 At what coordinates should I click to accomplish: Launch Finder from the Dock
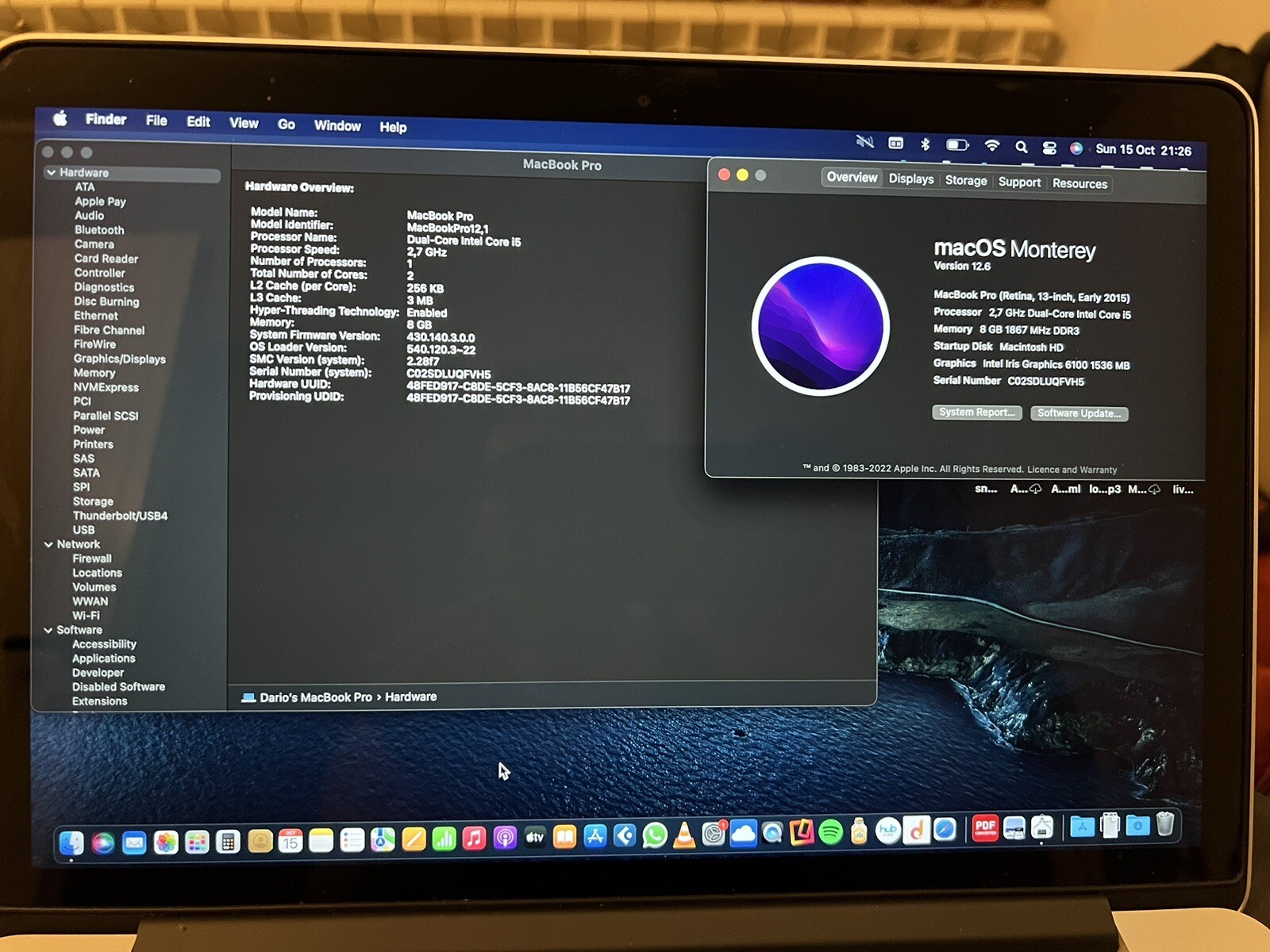[x=71, y=842]
